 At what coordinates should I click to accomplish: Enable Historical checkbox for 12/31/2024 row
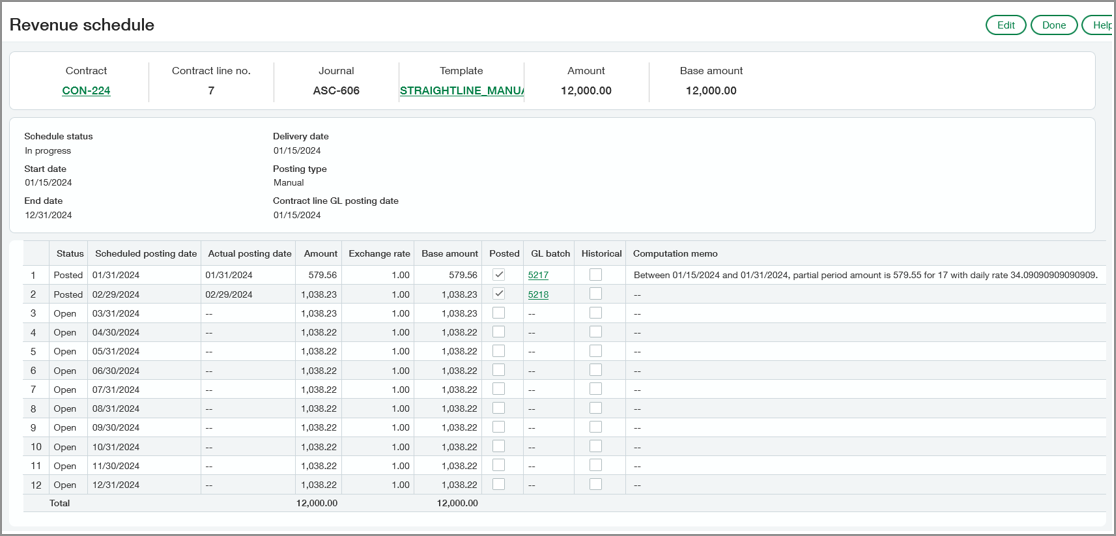pyautogui.click(x=595, y=484)
